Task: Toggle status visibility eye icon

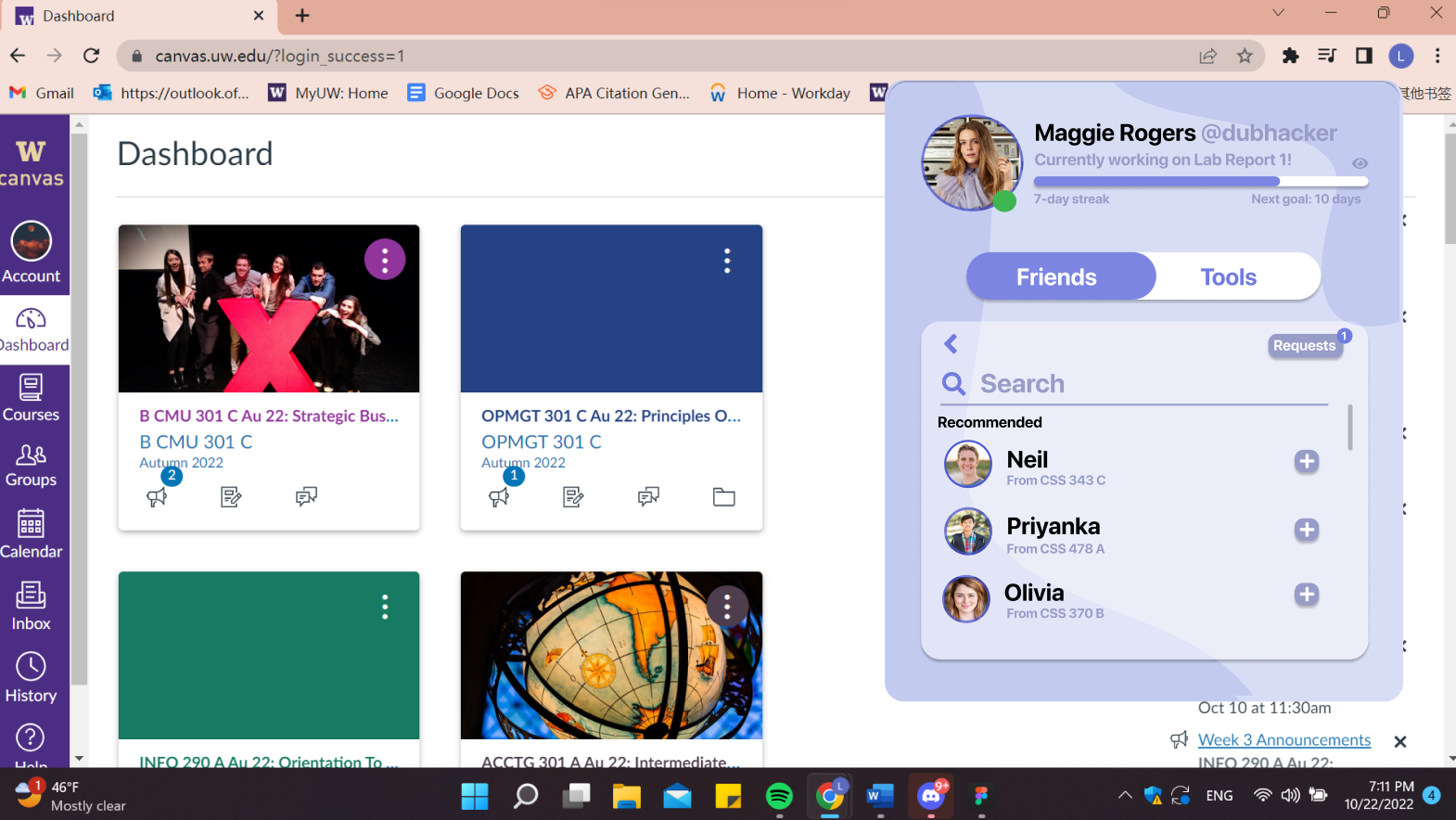Action: tap(1360, 163)
